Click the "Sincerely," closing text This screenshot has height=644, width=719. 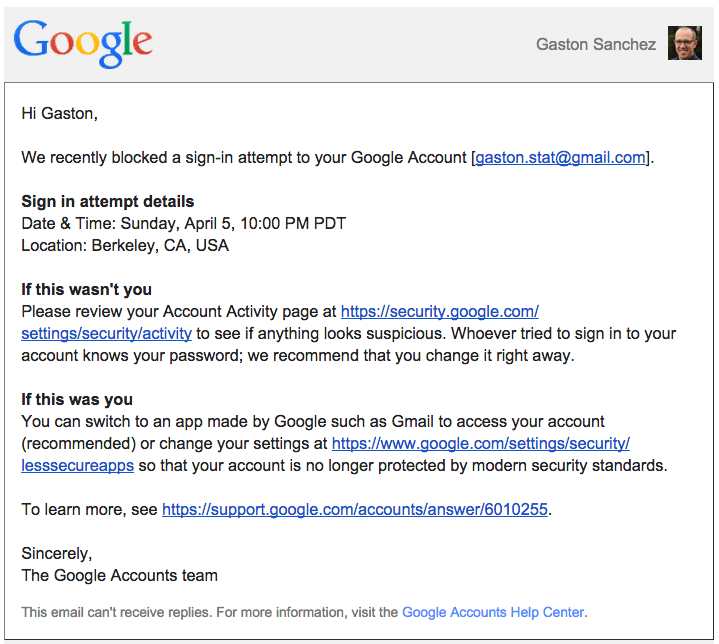57,554
